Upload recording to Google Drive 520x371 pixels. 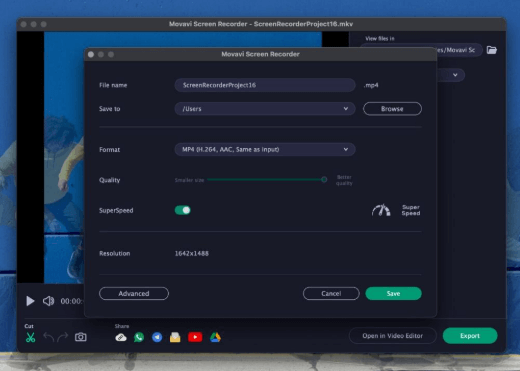[215, 337]
